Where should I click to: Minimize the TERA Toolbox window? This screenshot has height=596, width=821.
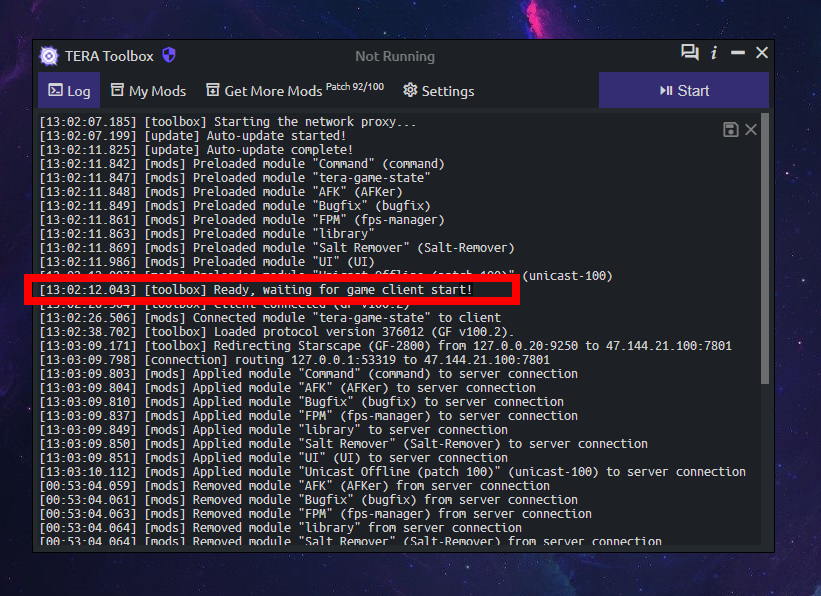[x=738, y=53]
